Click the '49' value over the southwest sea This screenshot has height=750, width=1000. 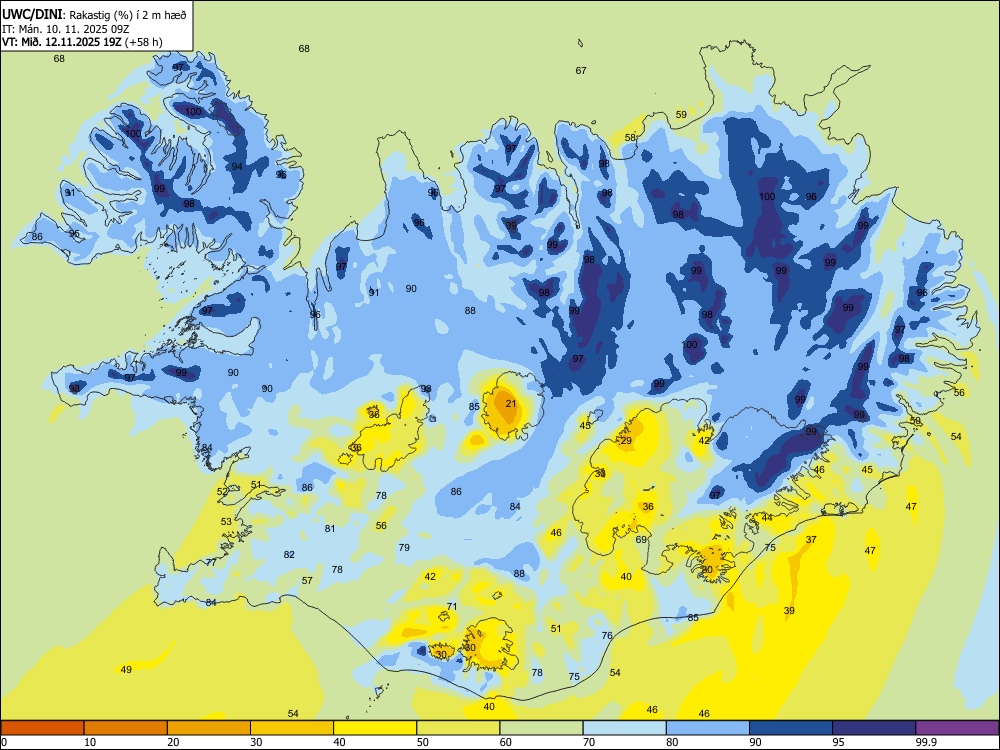click(x=126, y=670)
